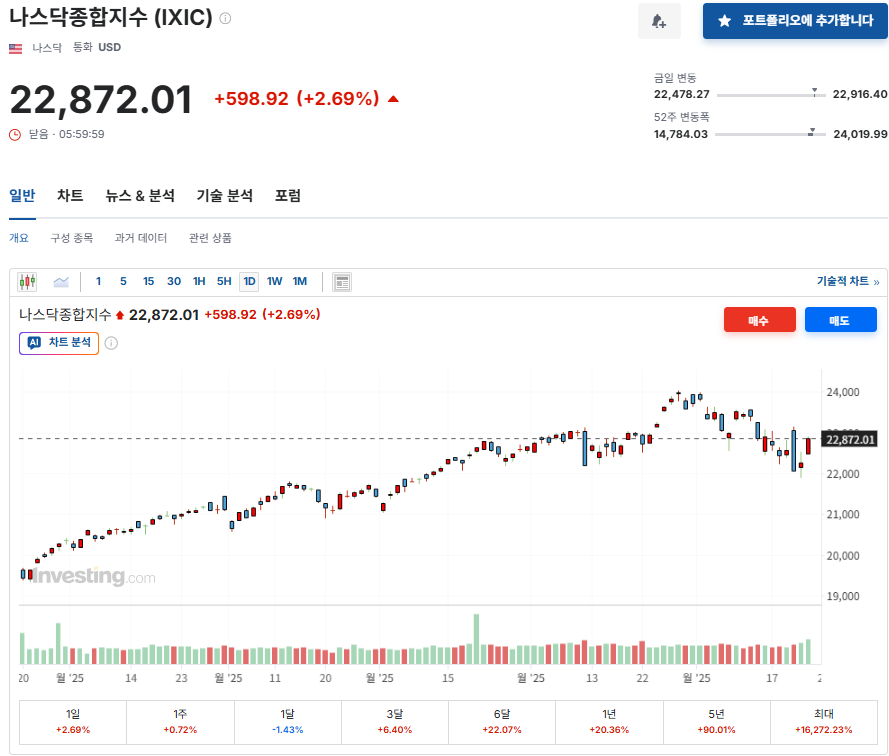889x756 pixels.
Task: Click the red 매수 button
Action: point(759,320)
